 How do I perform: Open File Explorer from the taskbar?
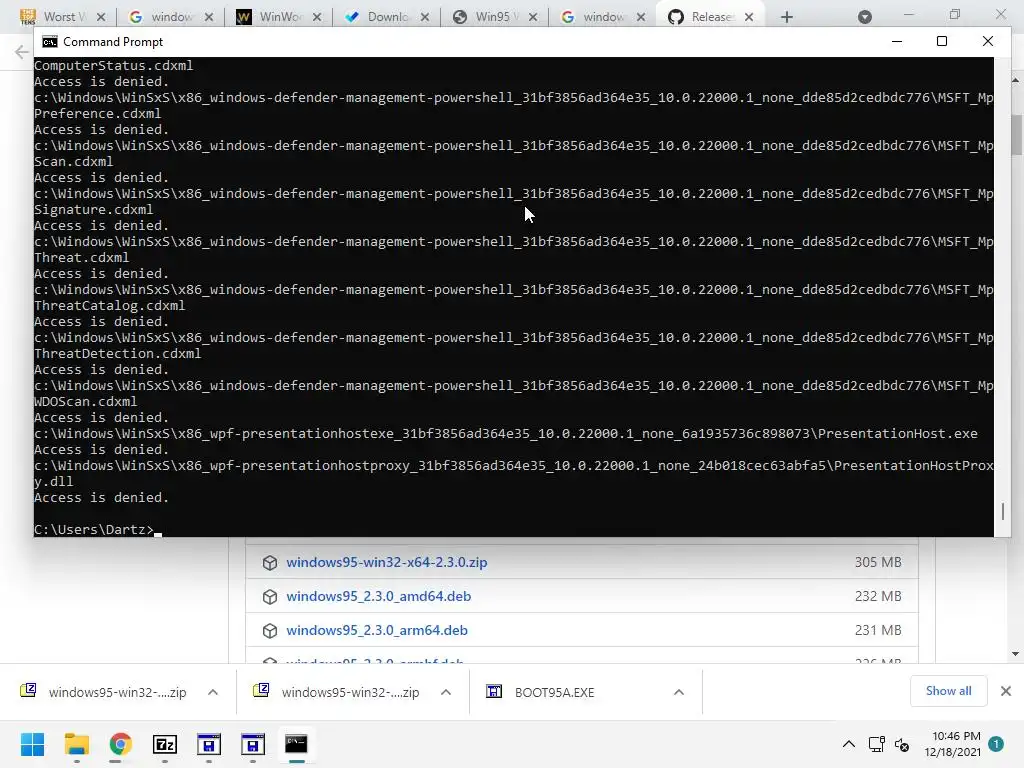coord(76,744)
